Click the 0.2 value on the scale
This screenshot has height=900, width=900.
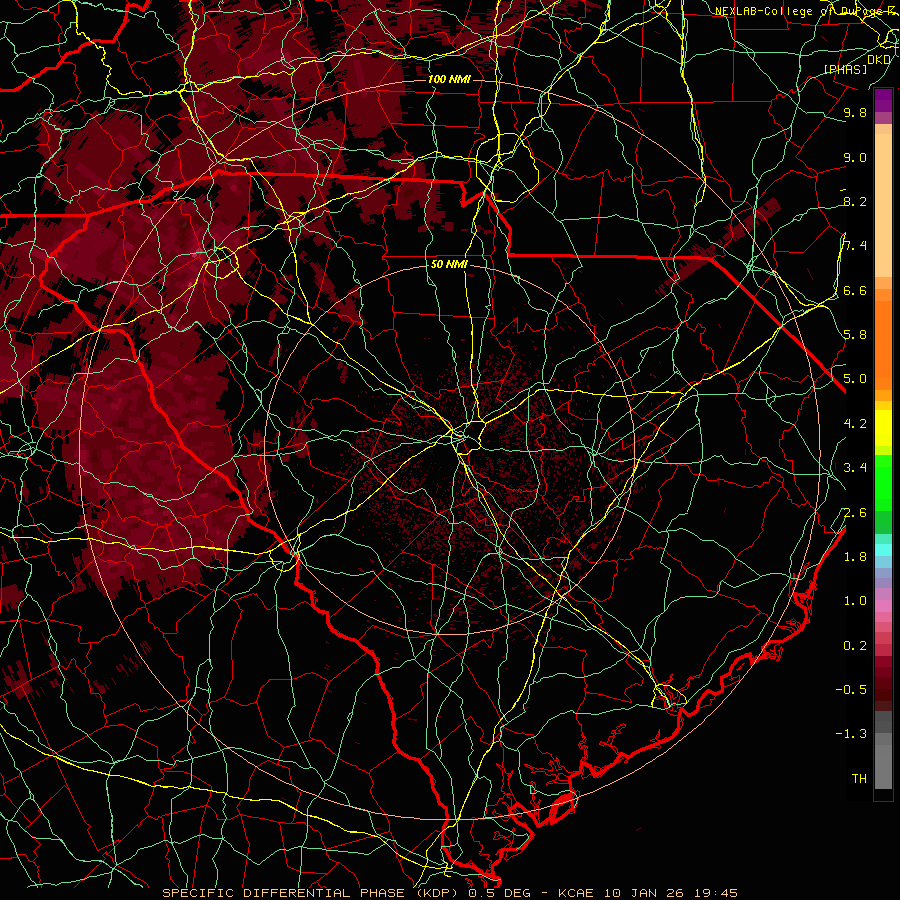coord(855,646)
